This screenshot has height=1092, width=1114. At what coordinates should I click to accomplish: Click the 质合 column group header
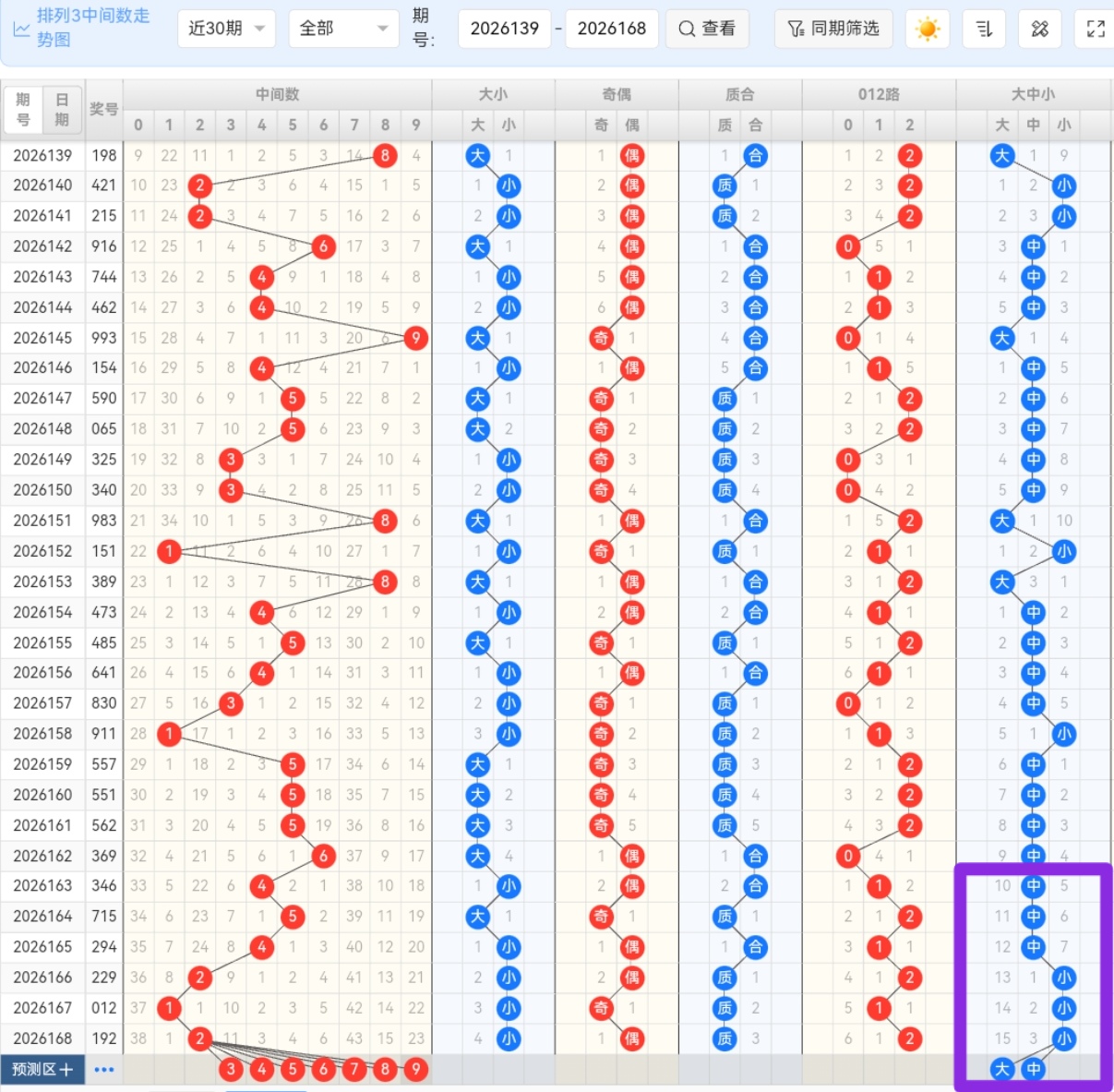click(x=740, y=94)
